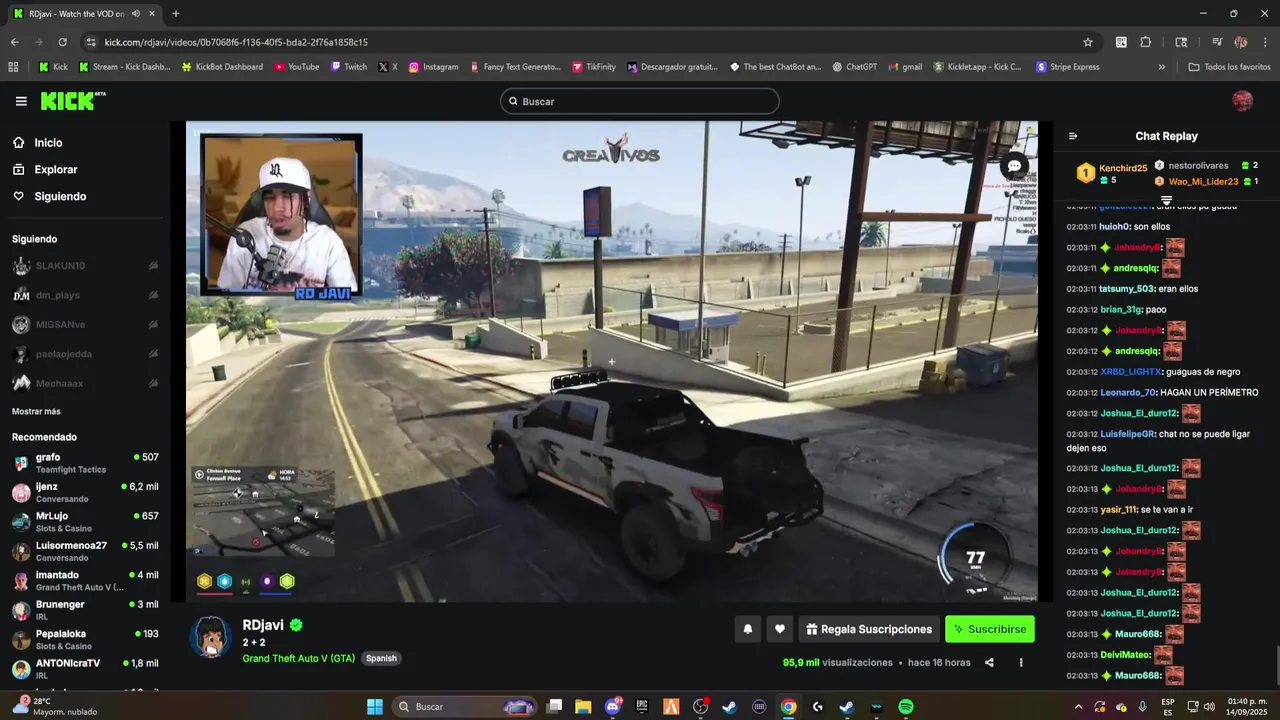
Task: Open the Explorar section
Action: [x=56, y=170]
